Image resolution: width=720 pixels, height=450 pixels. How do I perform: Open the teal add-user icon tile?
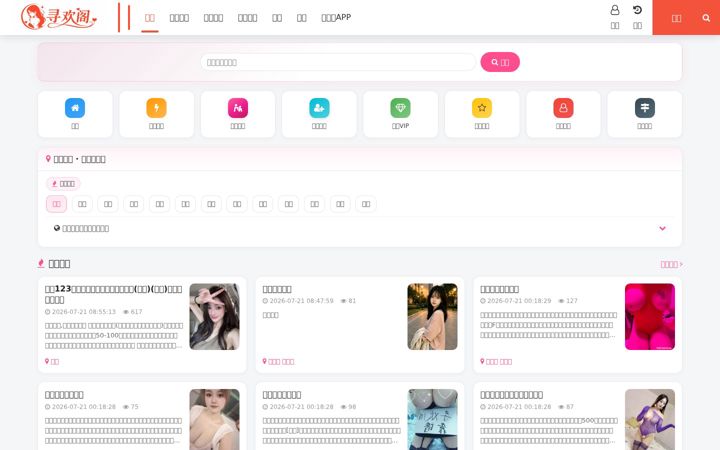pyautogui.click(x=319, y=108)
